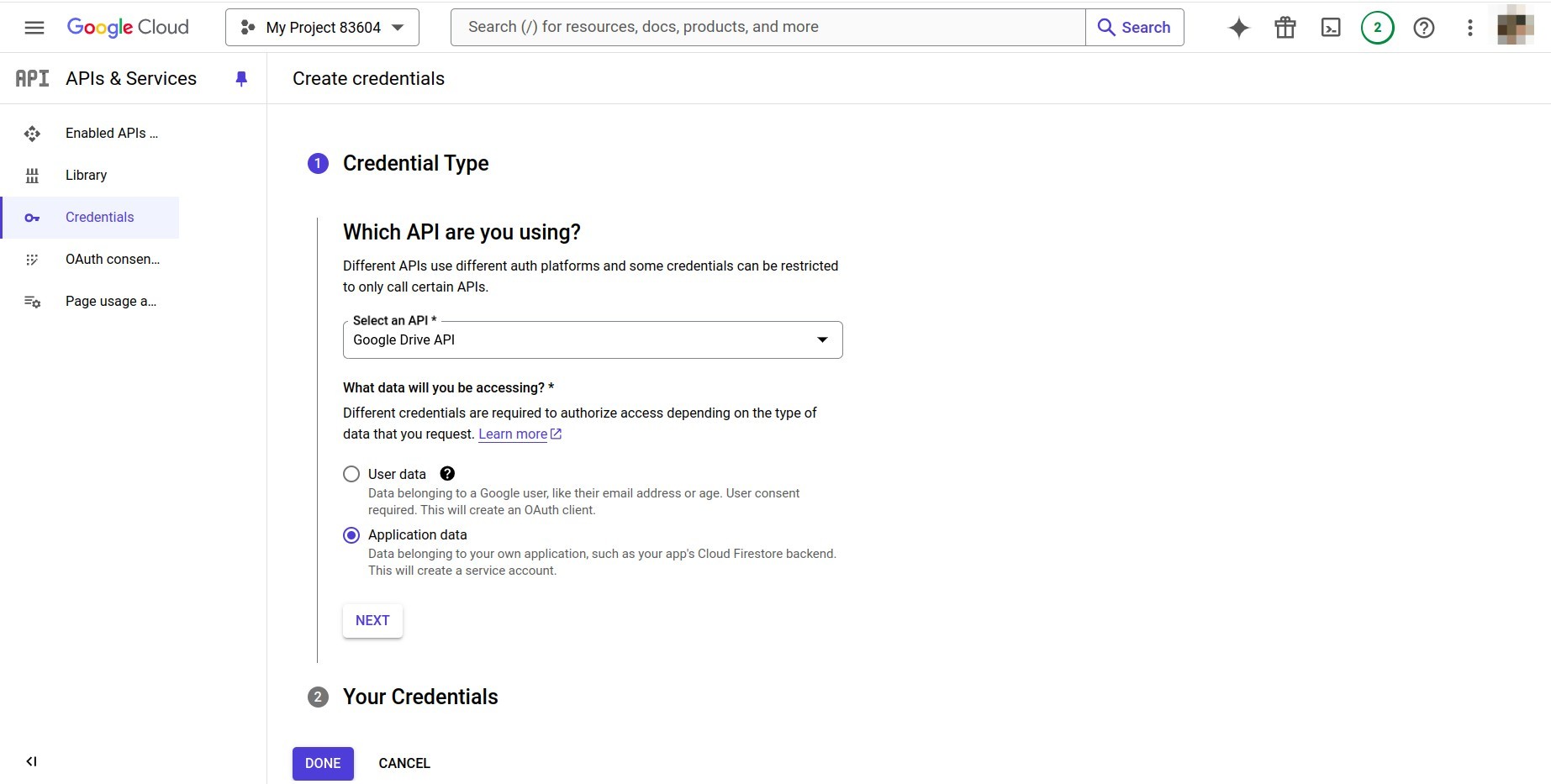
Task: Collapse the left sidebar
Action: 31,761
